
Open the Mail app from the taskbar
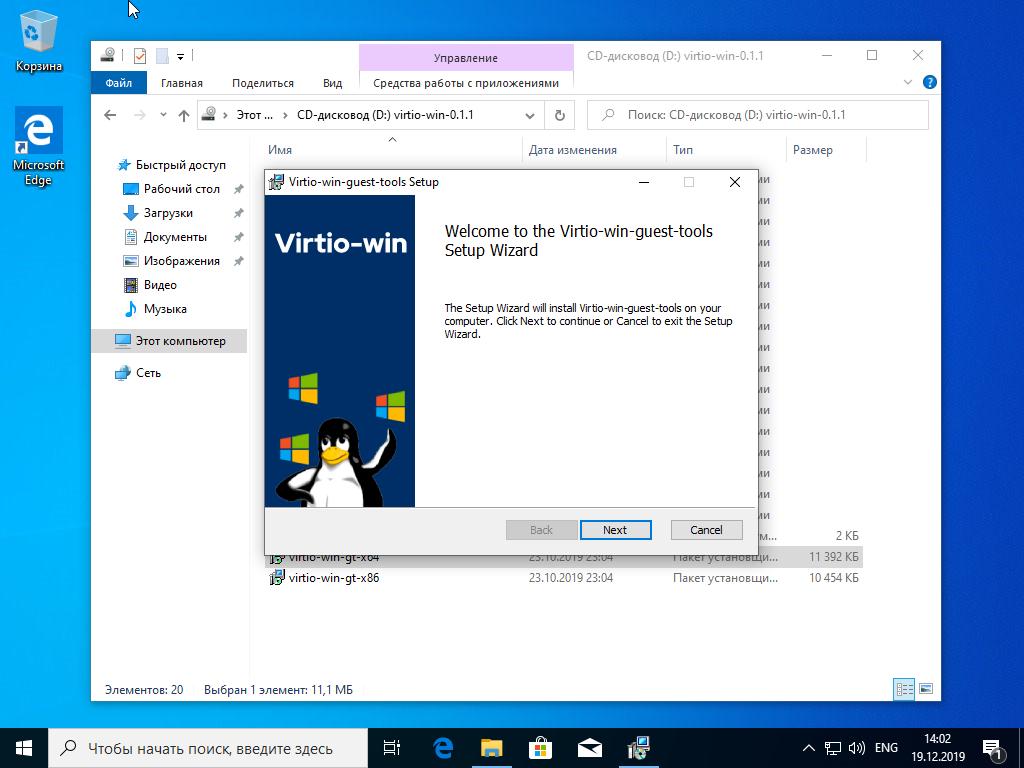589,747
